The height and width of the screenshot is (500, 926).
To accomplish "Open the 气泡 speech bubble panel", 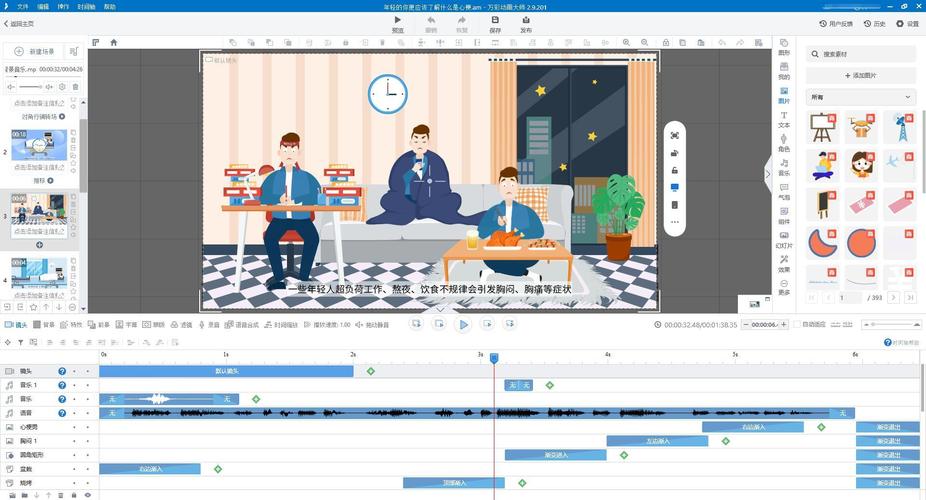I will click(x=784, y=191).
